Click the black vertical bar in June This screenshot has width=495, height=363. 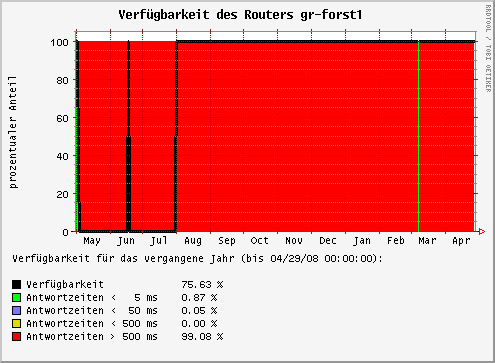(x=129, y=136)
